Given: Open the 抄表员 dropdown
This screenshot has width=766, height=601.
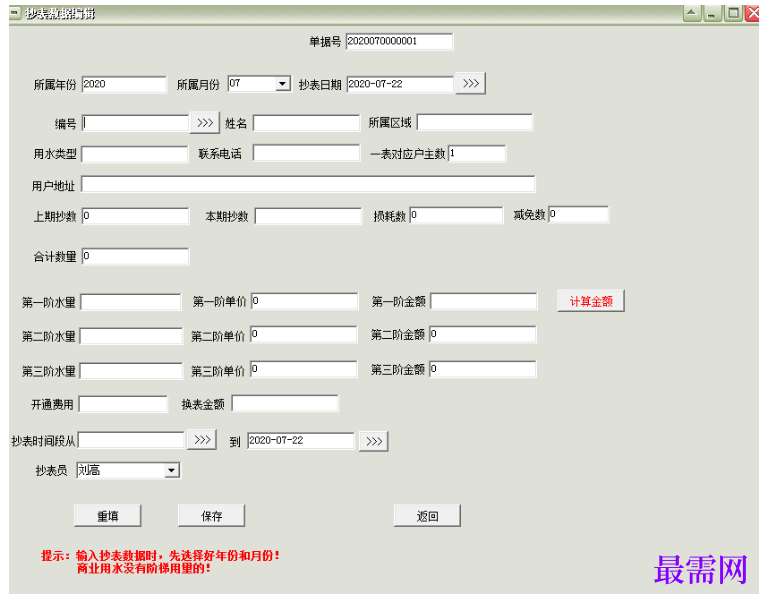Looking at the screenshot, I should [x=171, y=471].
